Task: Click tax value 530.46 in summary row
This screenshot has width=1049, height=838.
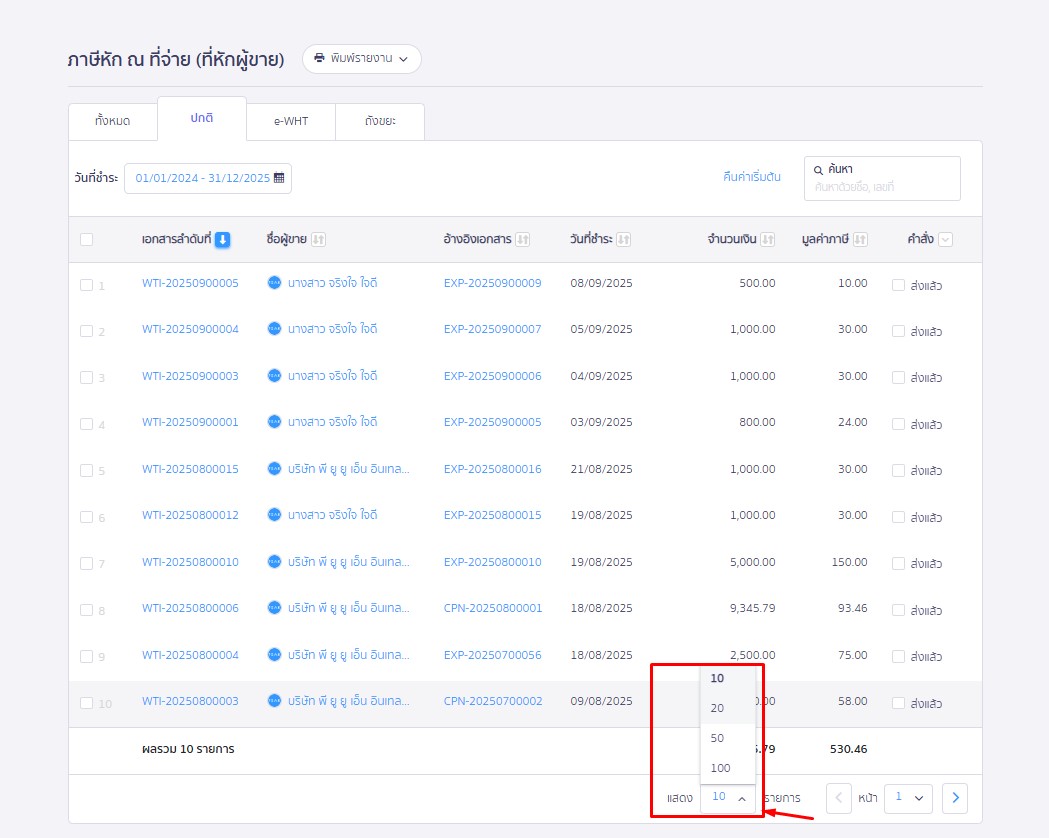Action: (x=848, y=749)
